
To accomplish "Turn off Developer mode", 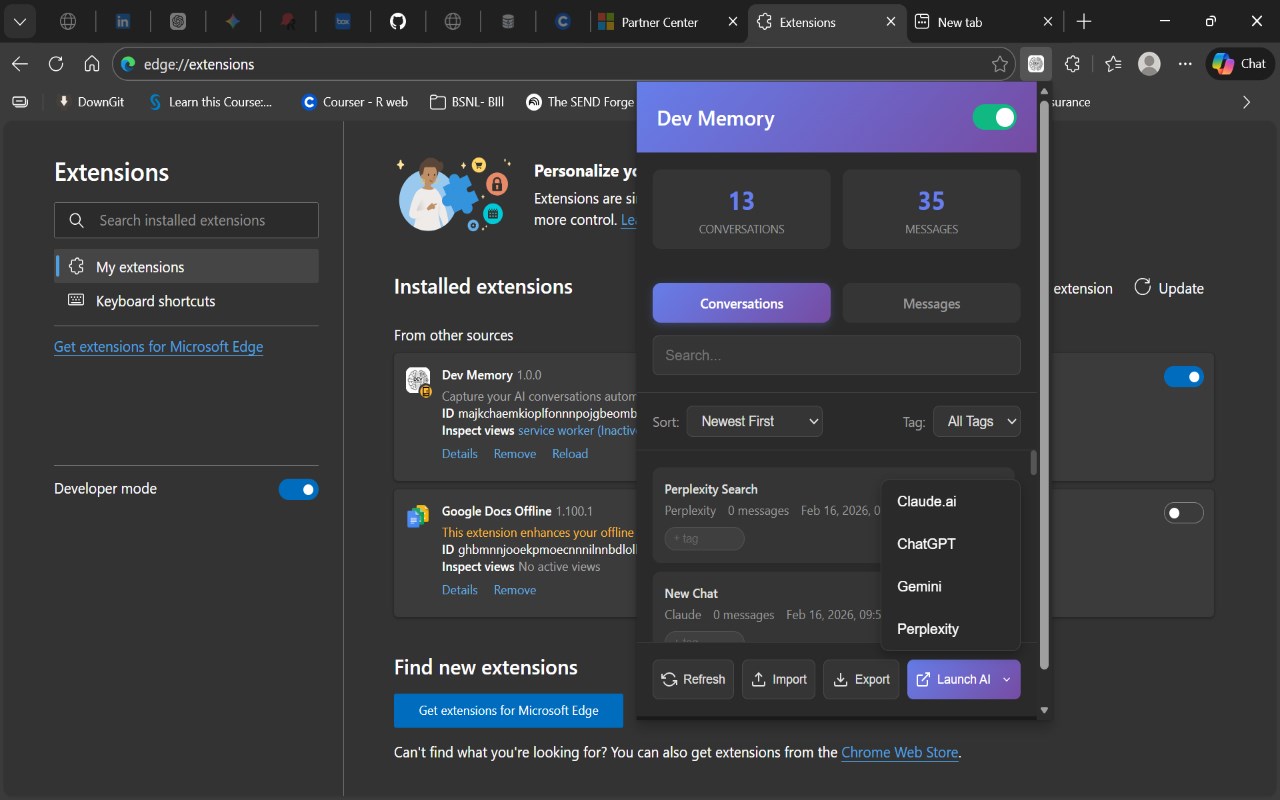I will tap(298, 489).
